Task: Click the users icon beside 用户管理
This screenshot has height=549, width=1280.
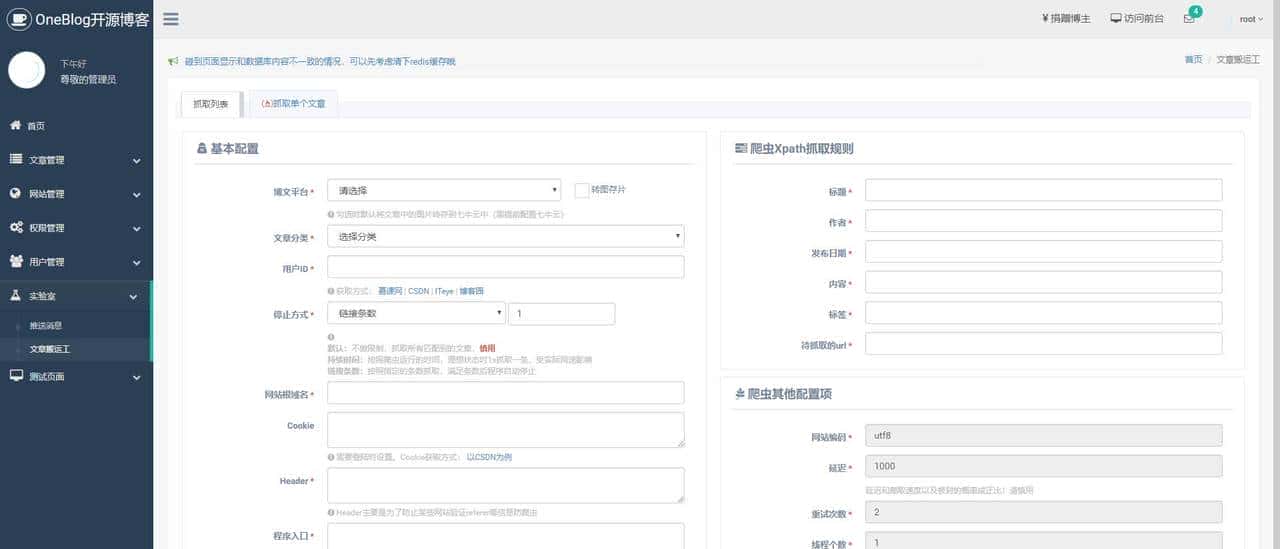Action: (x=17, y=261)
